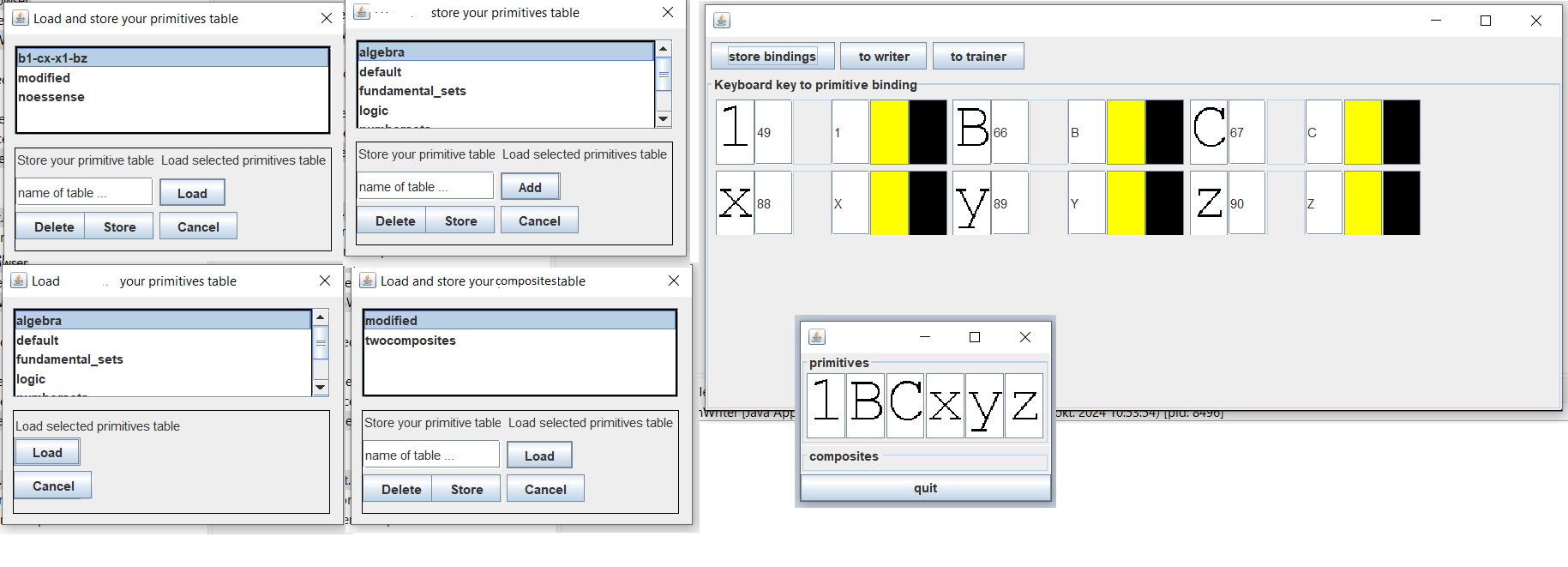The height and width of the screenshot is (567, 1568).
Task: Click the "y" glyph in the keyboard binding panel
Action: (971, 203)
